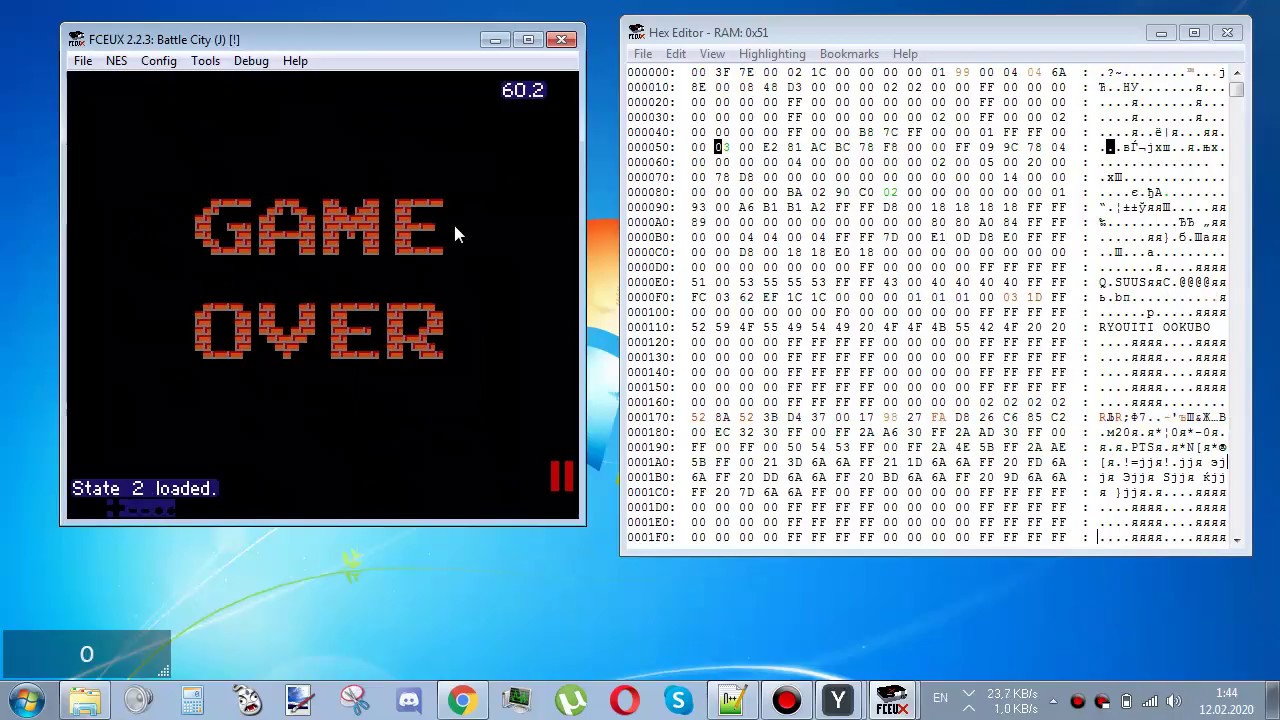Open Hex Editor Edit menu
Image resolution: width=1280 pixels, height=720 pixels.
click(676, 54)
